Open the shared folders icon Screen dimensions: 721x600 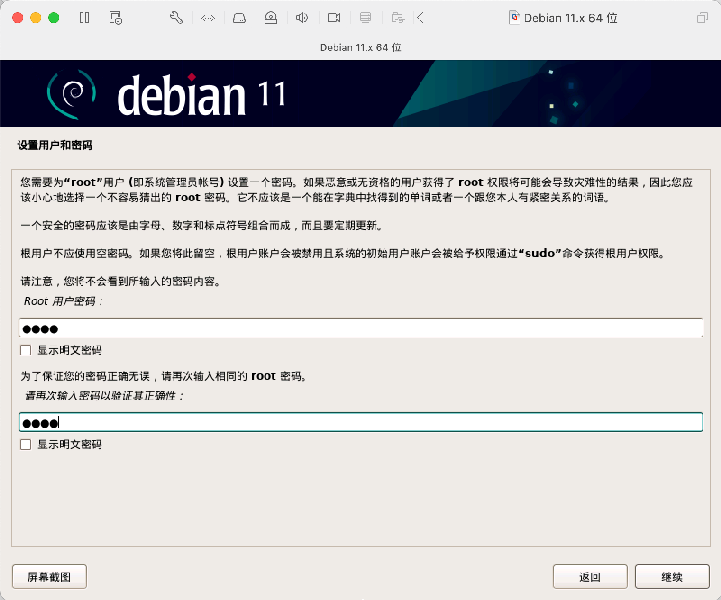pos(397,18)
